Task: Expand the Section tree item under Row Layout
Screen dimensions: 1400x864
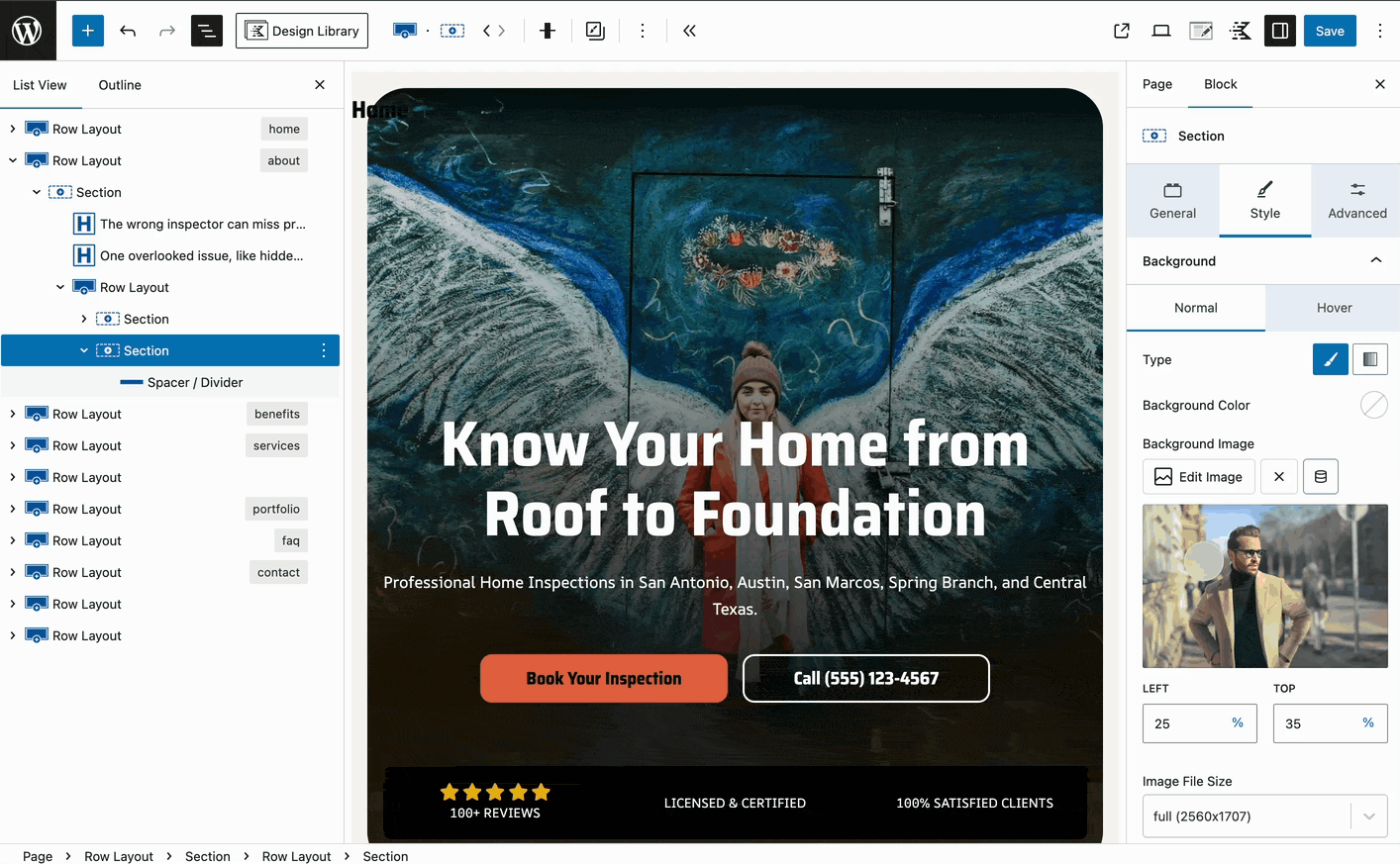Action: point(84,319)
